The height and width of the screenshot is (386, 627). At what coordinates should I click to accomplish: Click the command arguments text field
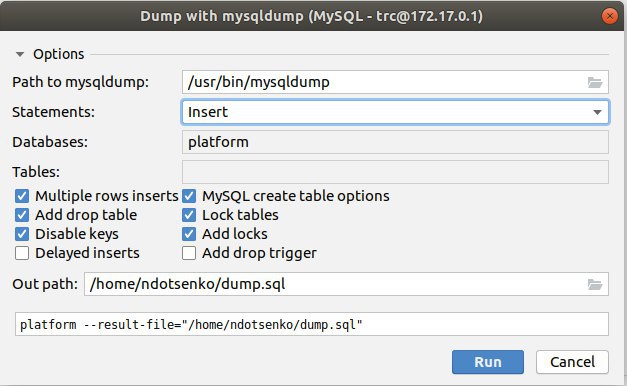[x=312, y=324]
